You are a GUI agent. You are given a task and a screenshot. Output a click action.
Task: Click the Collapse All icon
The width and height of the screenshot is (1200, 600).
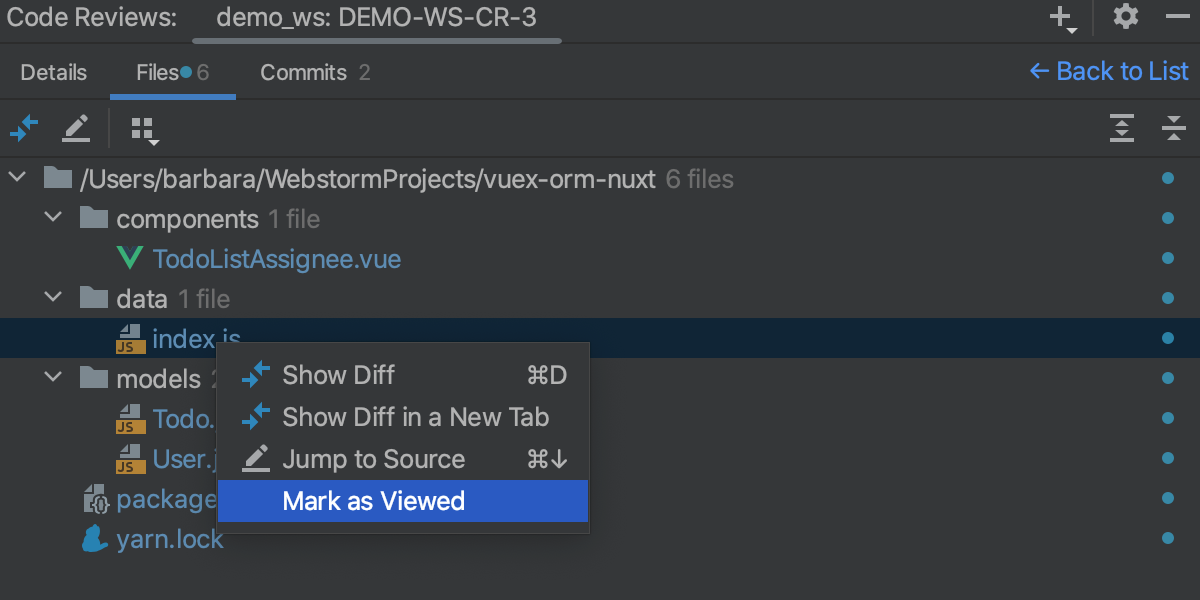pos(1173,128)
